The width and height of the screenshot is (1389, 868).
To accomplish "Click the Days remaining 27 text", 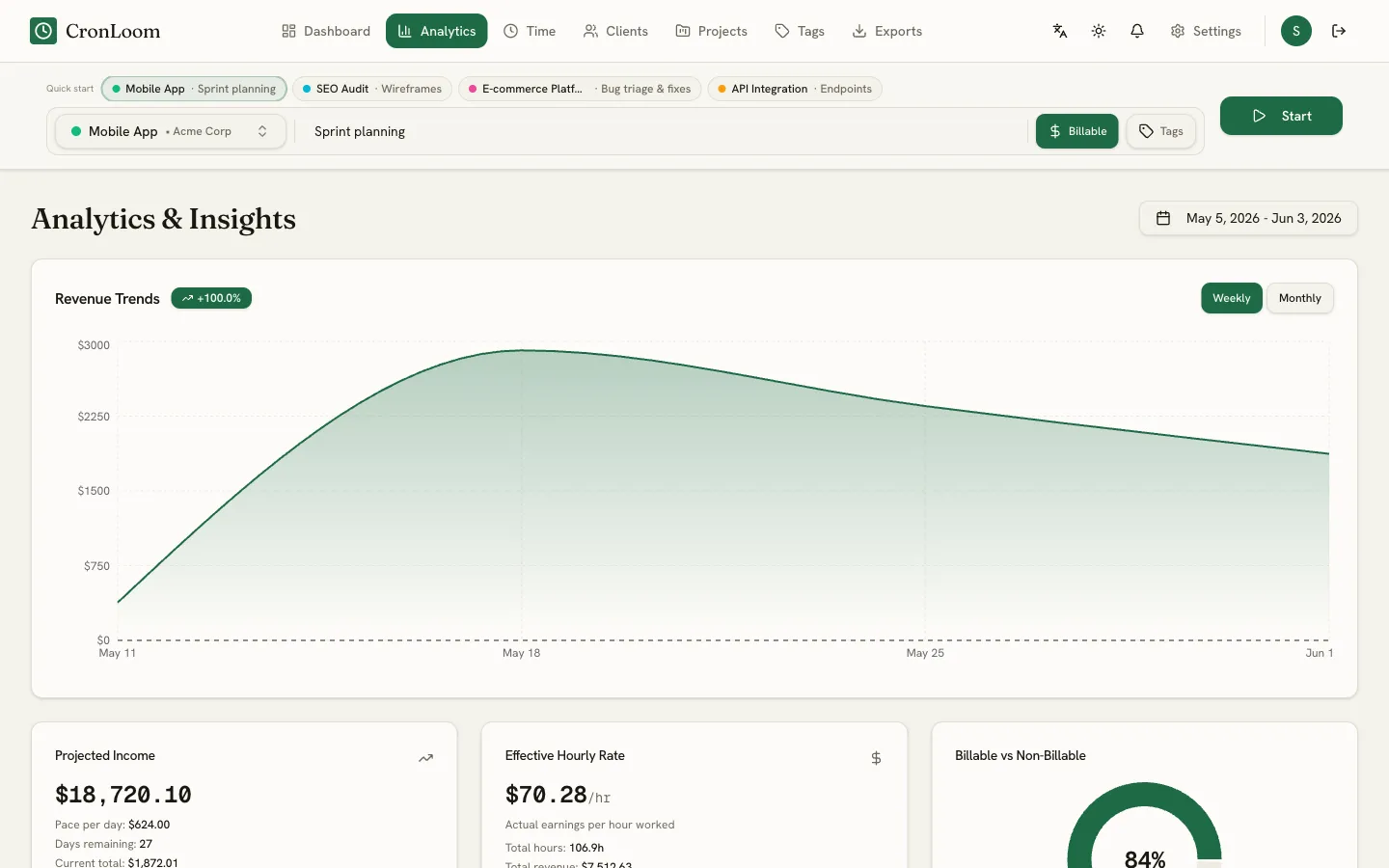I will pos(103,844).
